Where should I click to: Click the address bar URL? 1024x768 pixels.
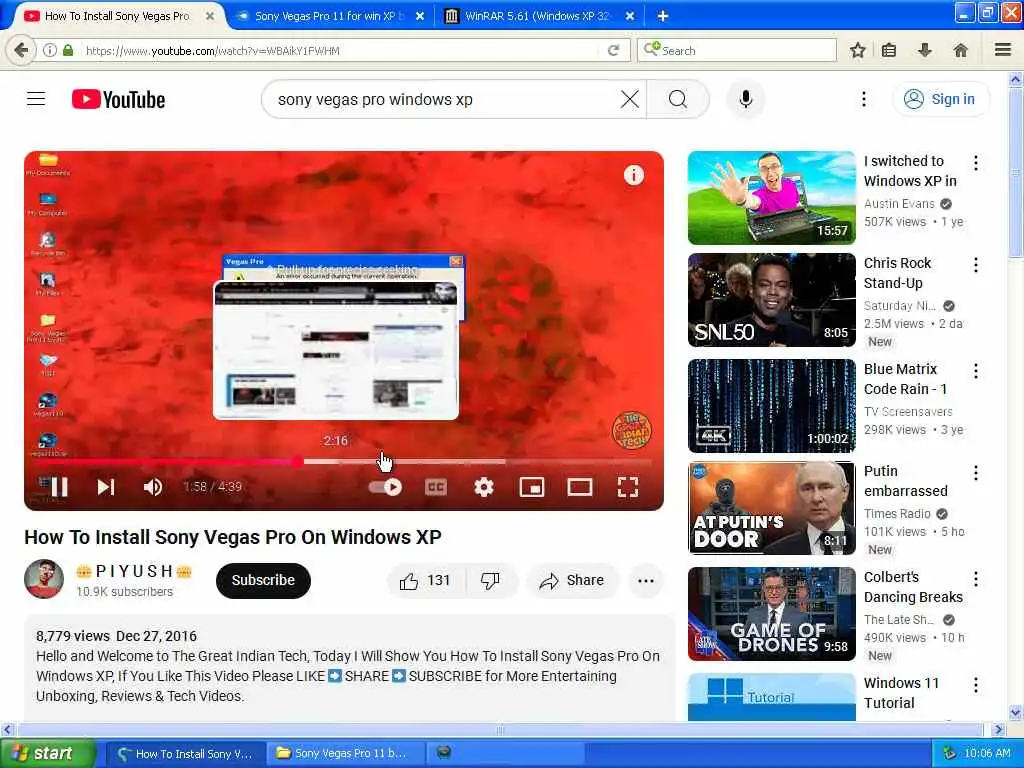(x=213, y=51)
